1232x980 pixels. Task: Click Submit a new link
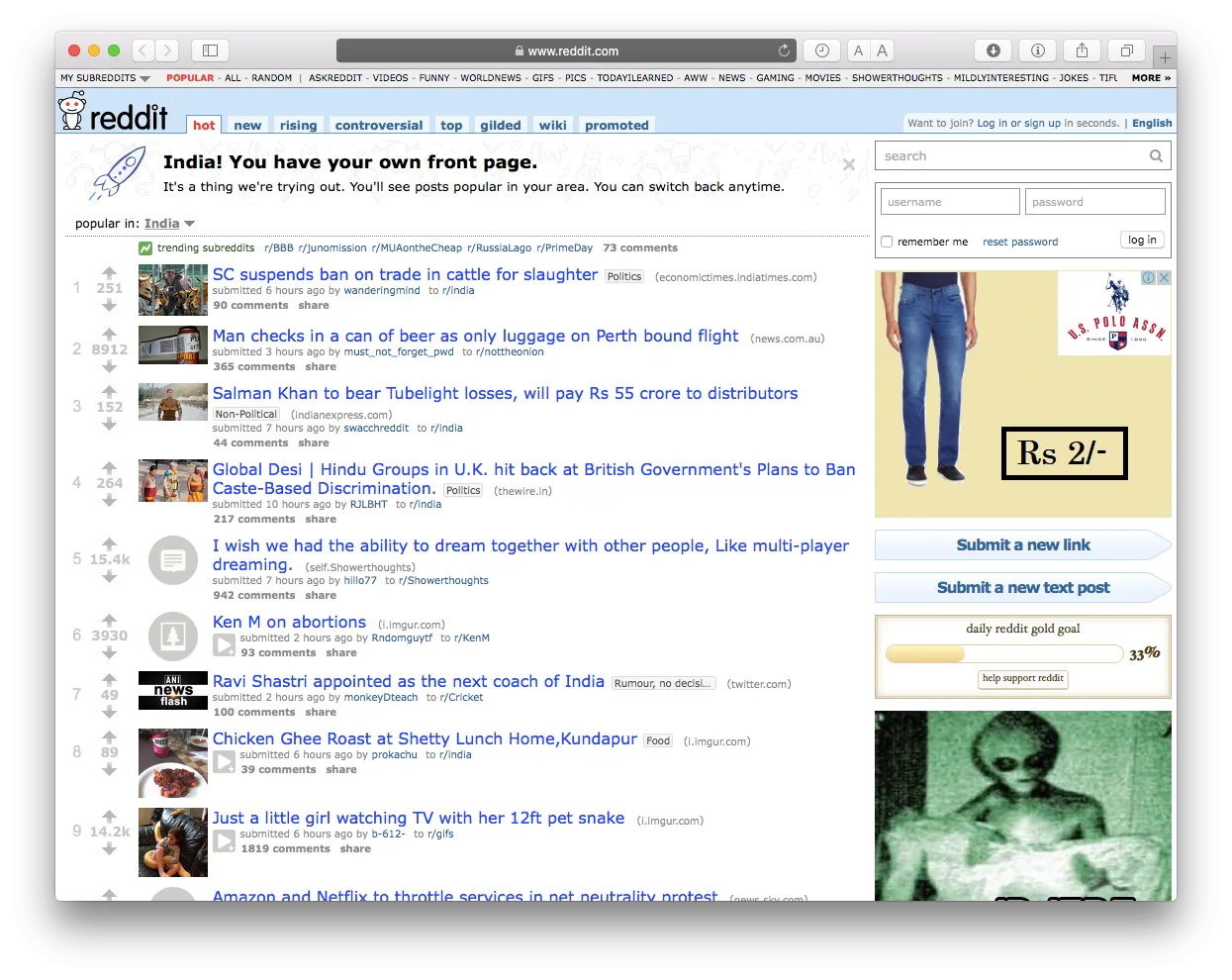point(1023,545)
